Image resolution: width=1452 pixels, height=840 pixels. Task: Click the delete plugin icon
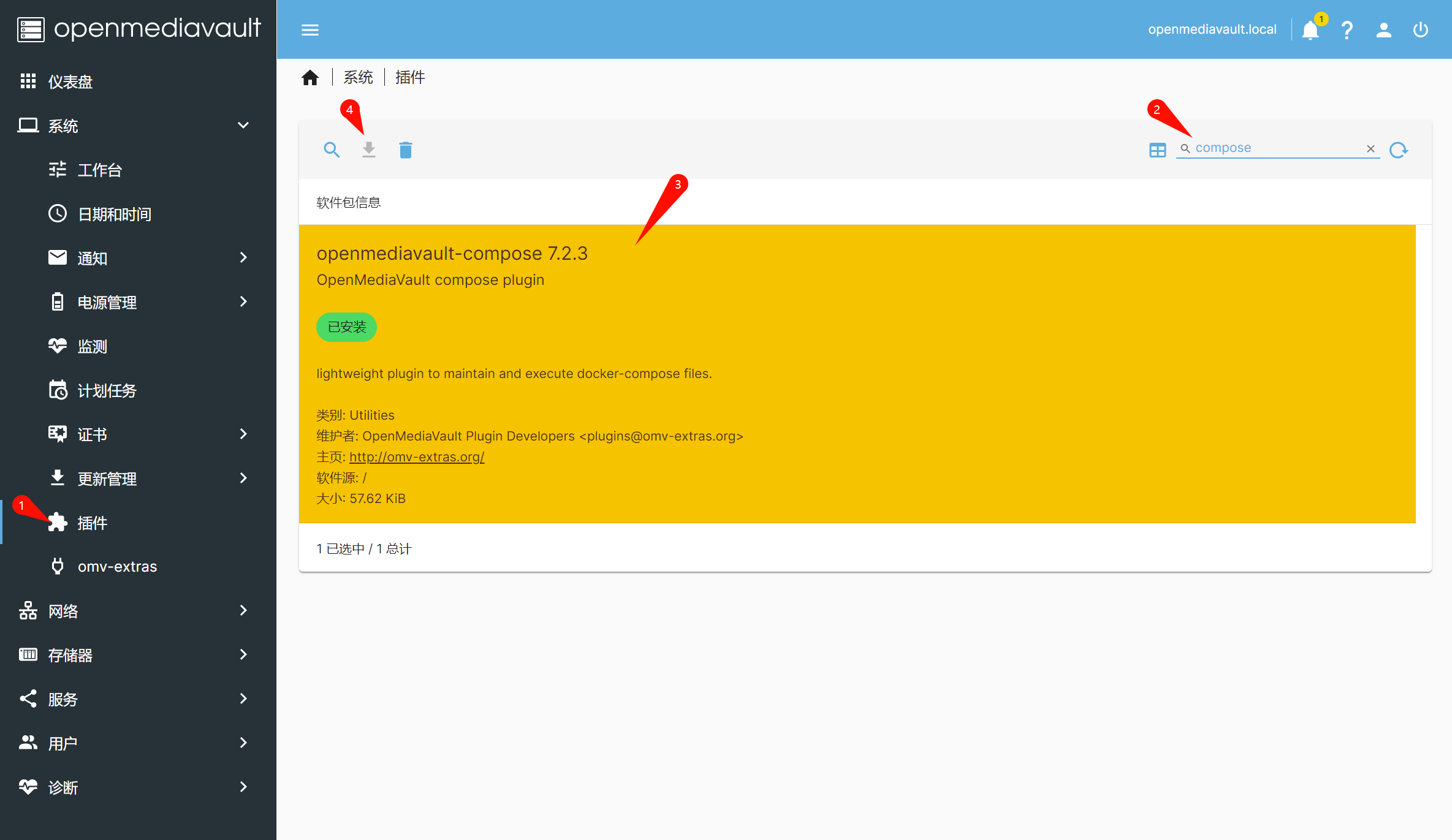point(406,149)
